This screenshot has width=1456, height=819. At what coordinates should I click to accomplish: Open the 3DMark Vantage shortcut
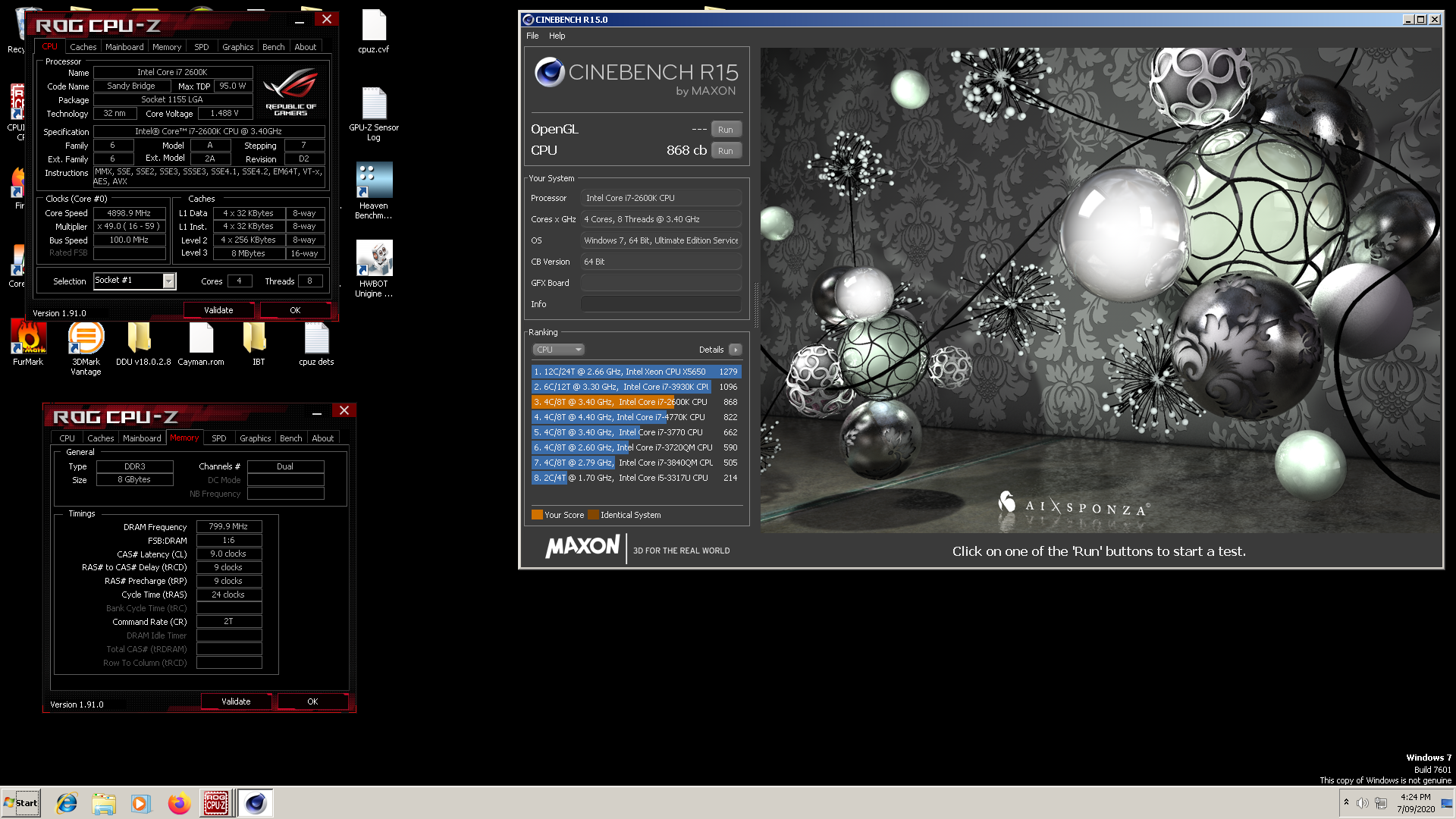[86, 348]
